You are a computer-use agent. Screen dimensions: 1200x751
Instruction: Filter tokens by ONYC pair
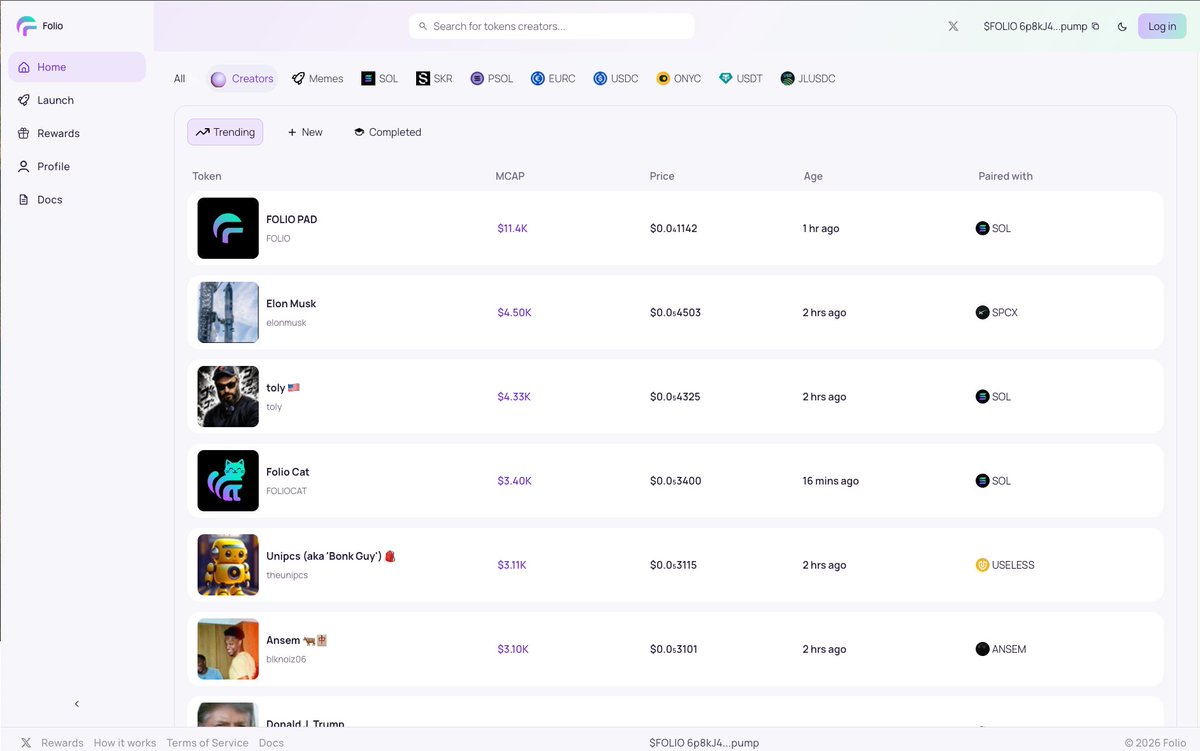pyautogui.click(x=679, y=78)
